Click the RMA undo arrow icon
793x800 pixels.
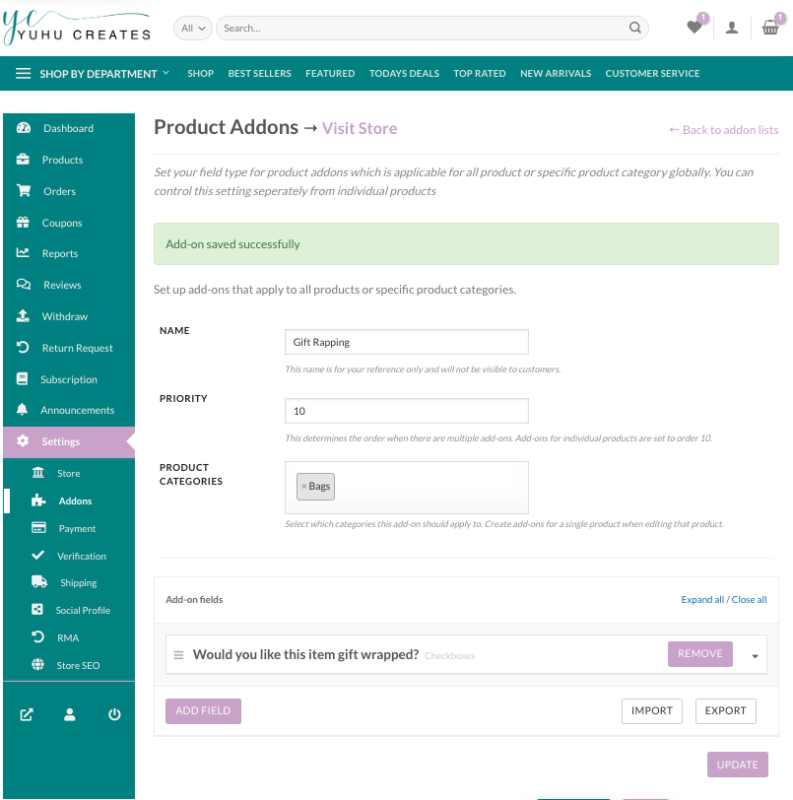click(x=38, y=637)
